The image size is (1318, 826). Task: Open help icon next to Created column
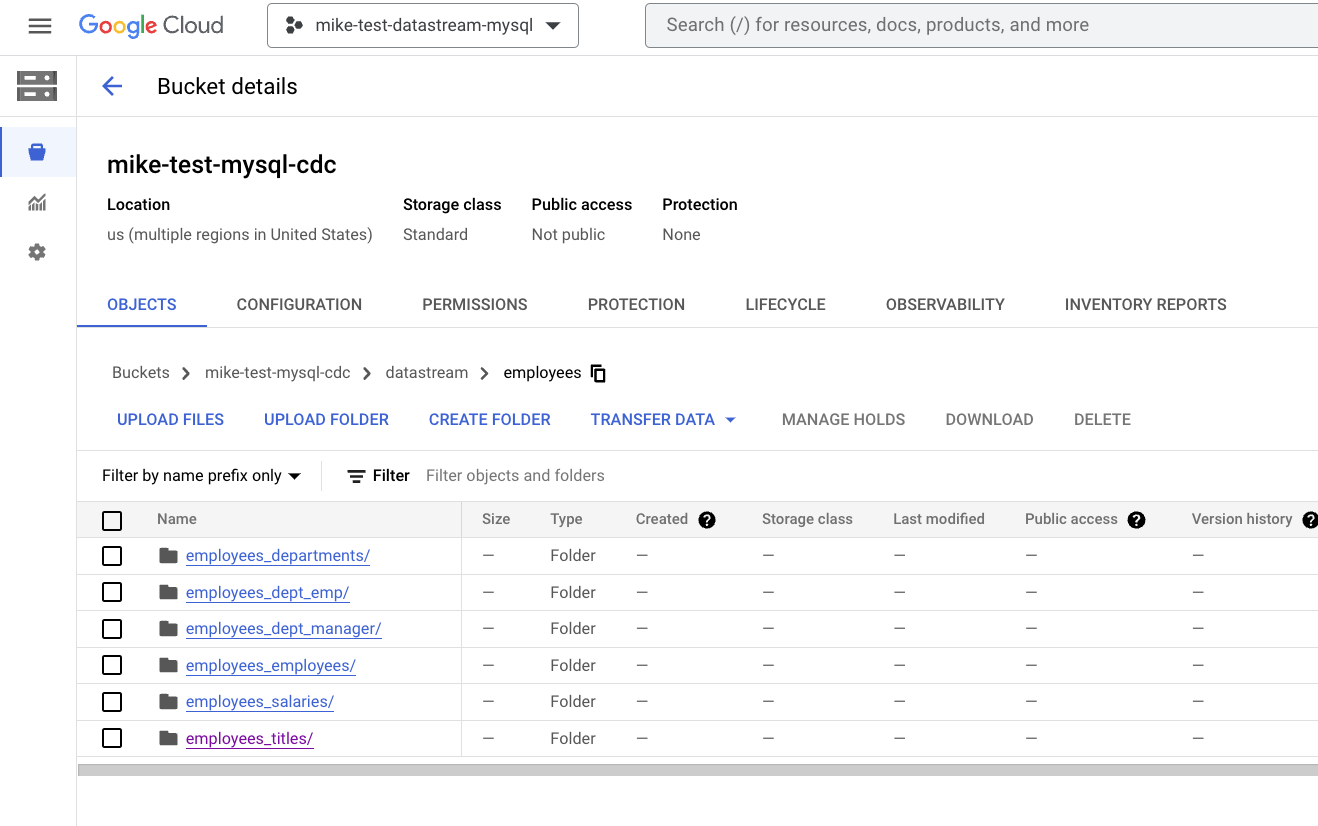(707, 520)
